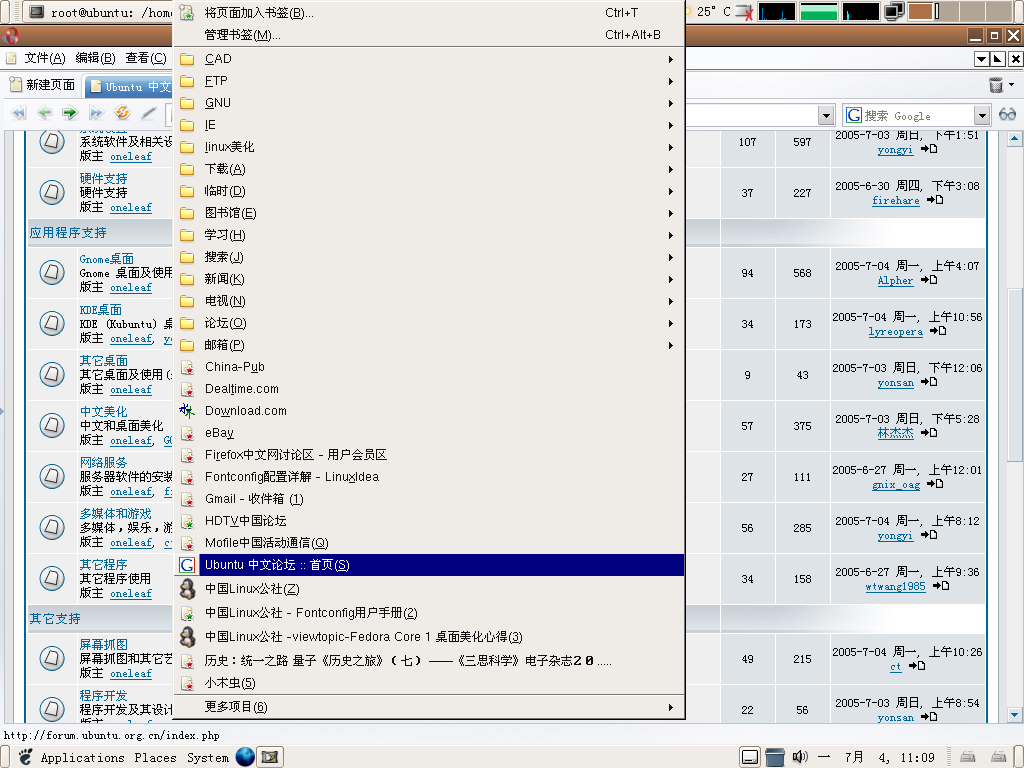
Task: Launch the globe web browser icon in the bottom panel
Action: (x=245, y=757)
